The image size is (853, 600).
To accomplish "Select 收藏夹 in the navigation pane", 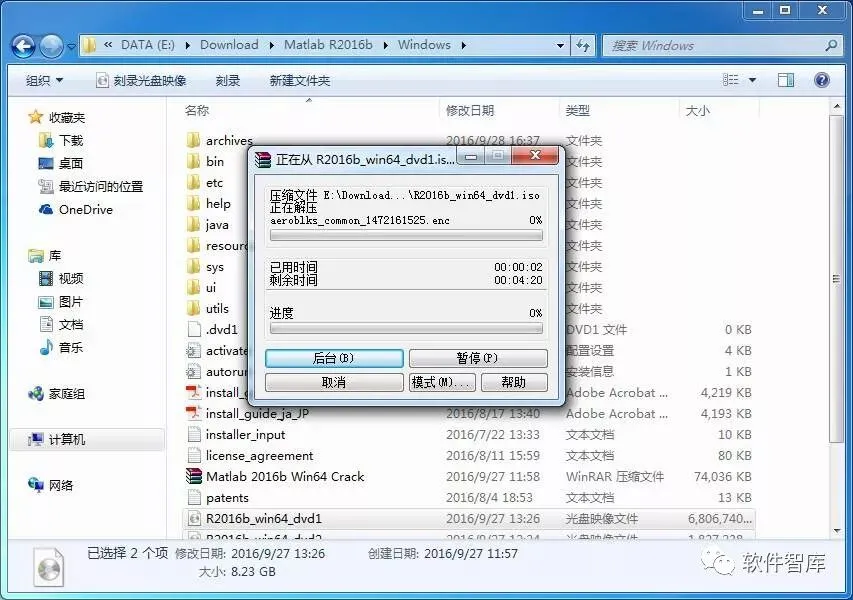I will [x=57, y=117].
